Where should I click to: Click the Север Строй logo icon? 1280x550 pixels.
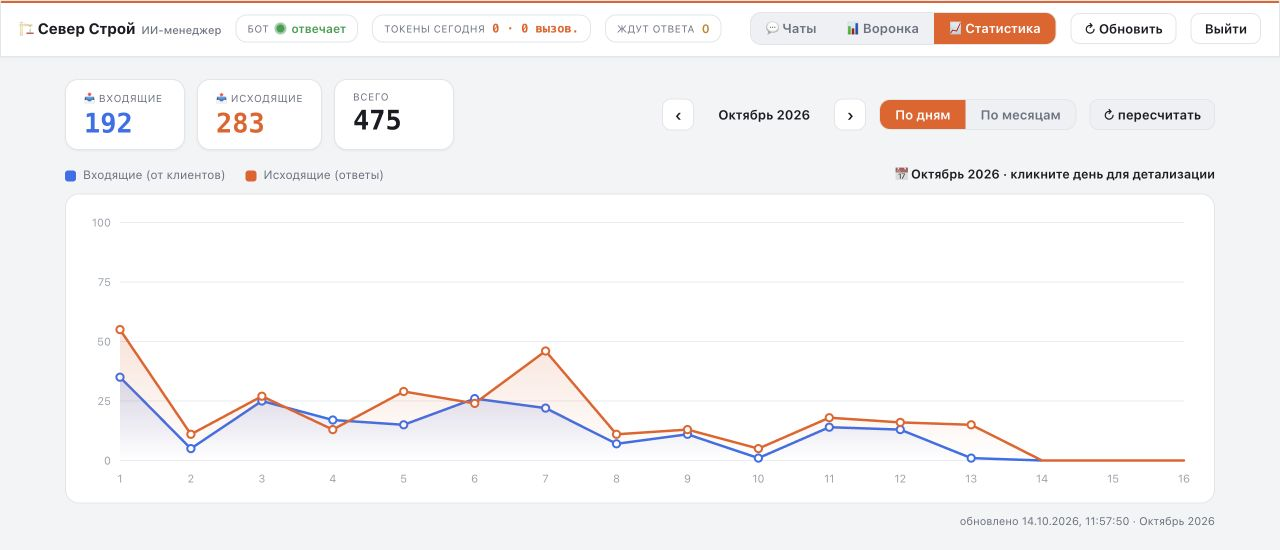pyautogui.click(x=27, y=29)
